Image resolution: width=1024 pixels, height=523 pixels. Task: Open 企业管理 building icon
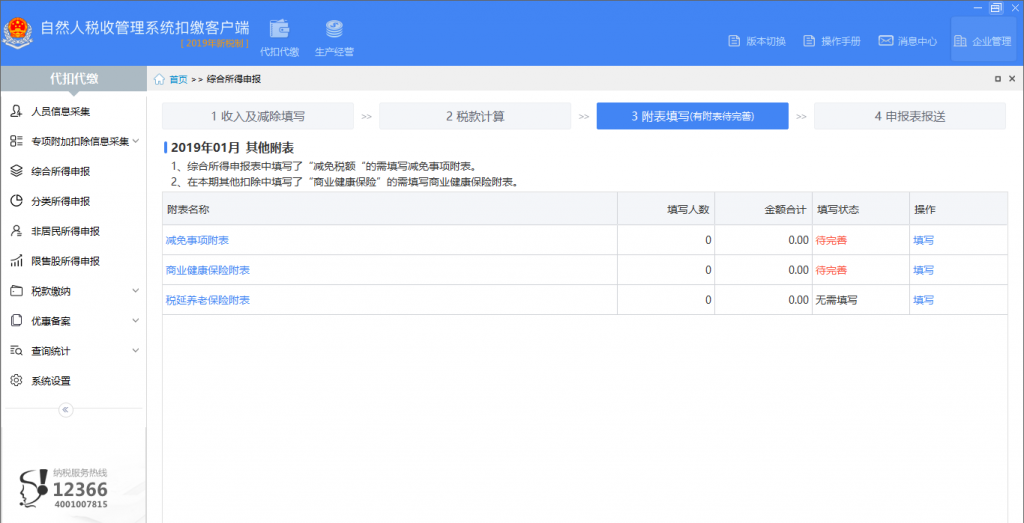click(x=960, y=41)
